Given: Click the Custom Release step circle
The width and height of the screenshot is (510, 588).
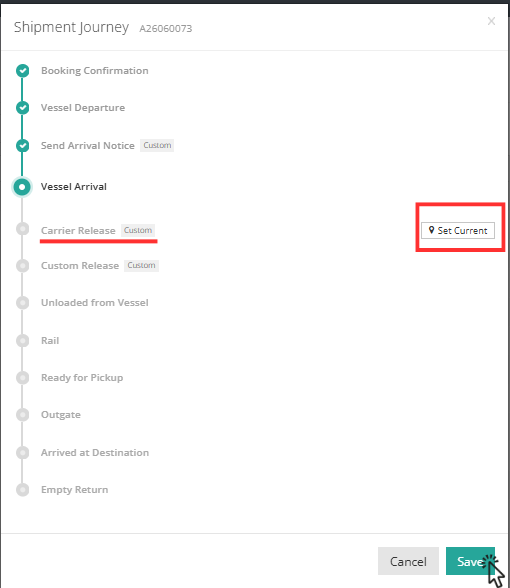Looking at the screenshot, I should [22, 266].
